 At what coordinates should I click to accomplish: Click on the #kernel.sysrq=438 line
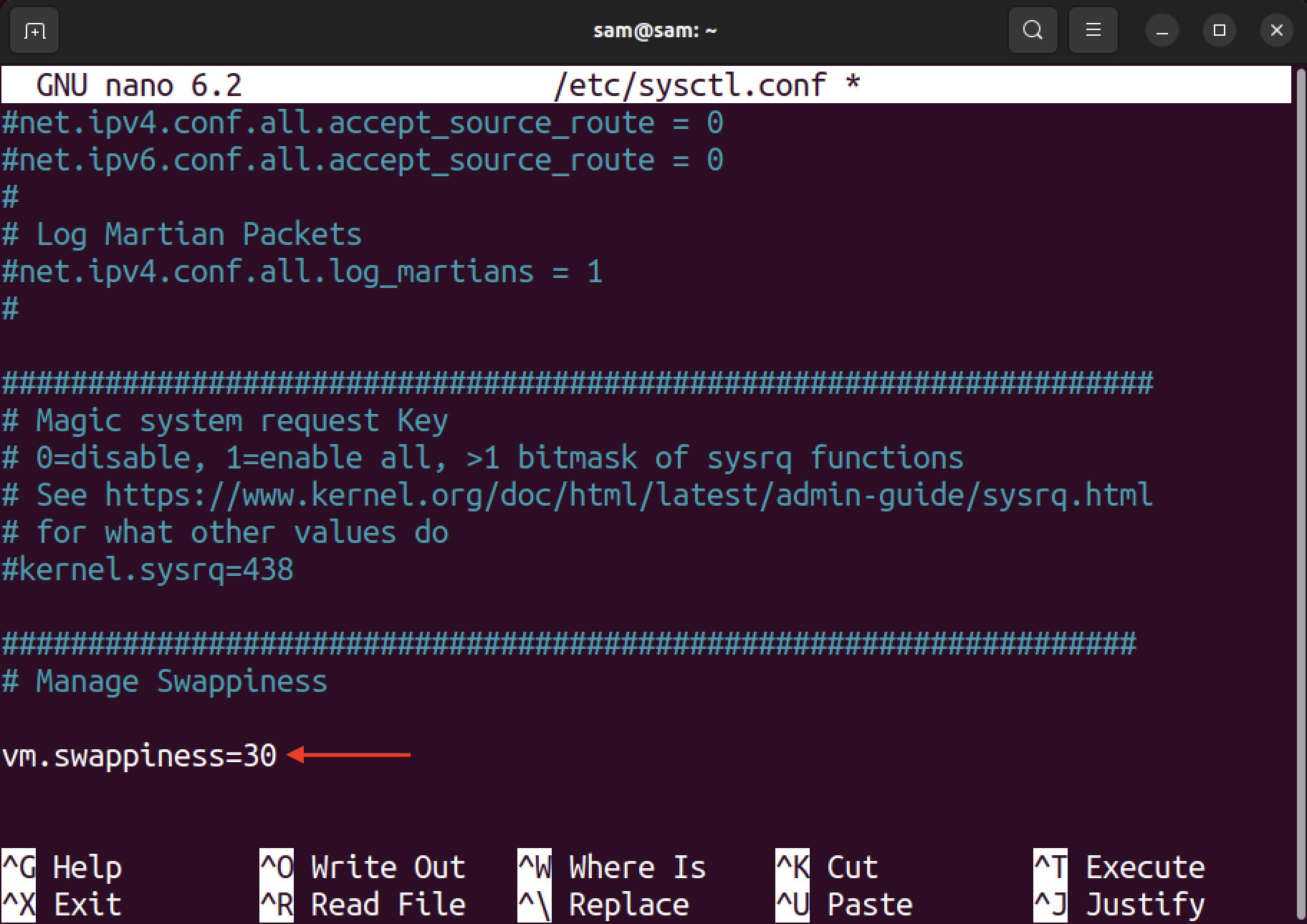(x=148, y=569)
